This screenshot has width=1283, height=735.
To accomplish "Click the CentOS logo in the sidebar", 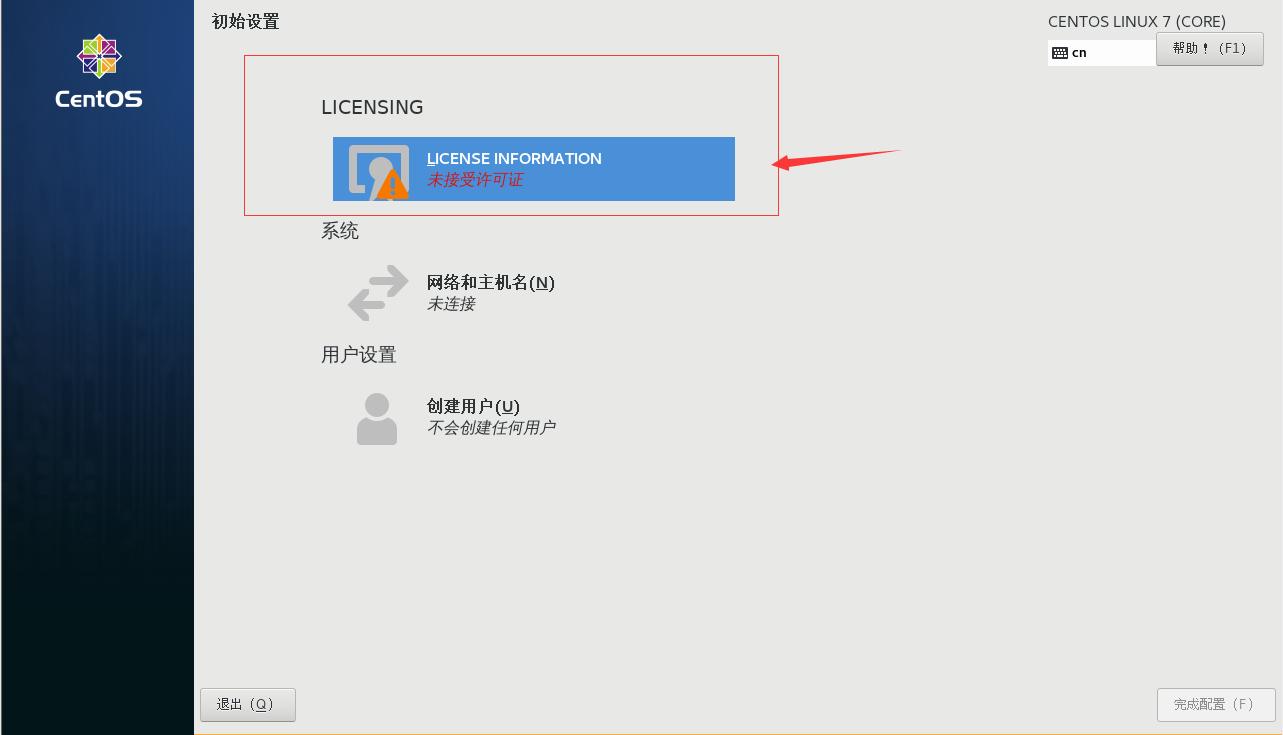I will (98, 68).
